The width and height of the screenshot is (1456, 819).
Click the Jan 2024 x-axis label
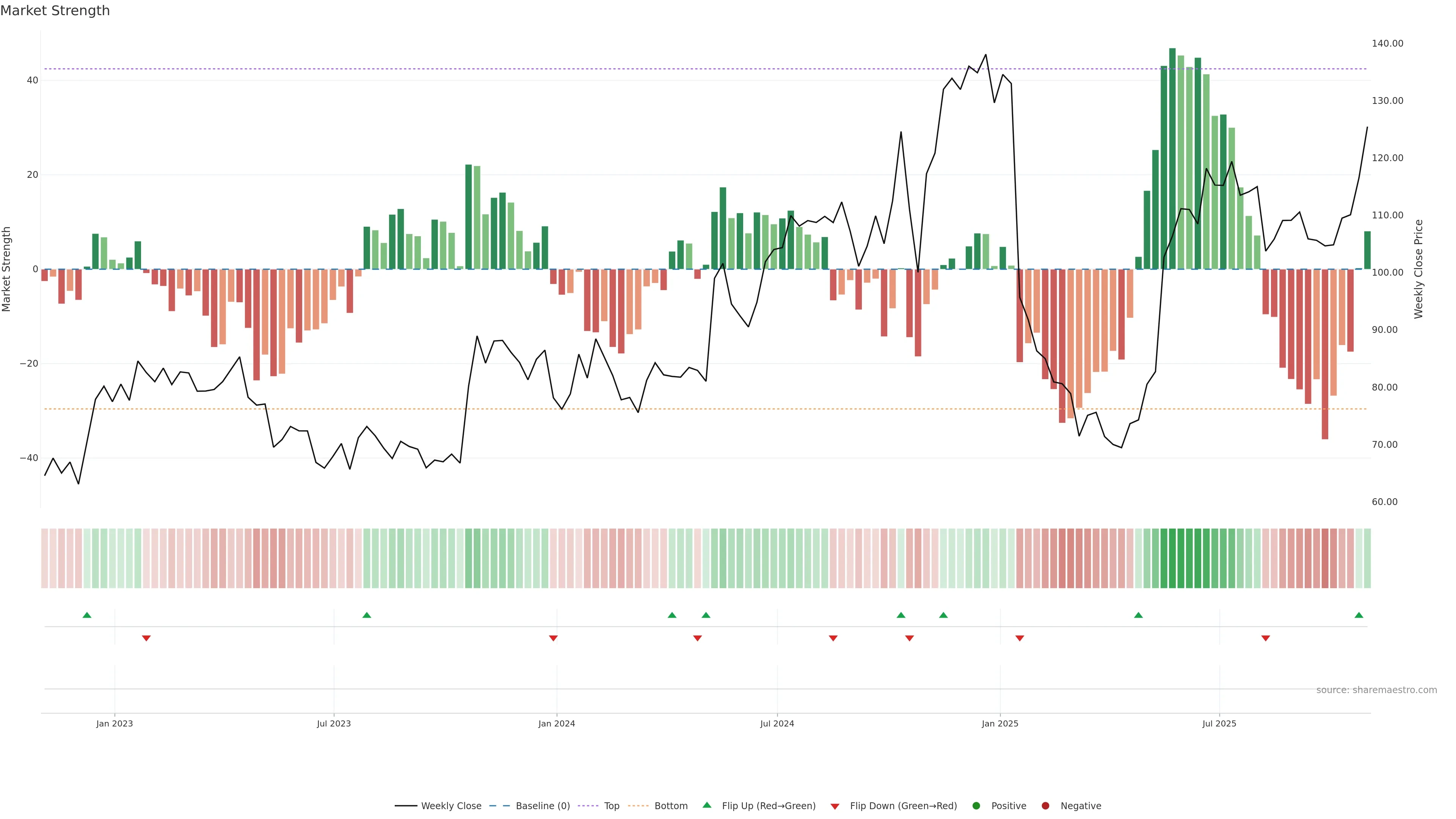(x=557, y=723)
